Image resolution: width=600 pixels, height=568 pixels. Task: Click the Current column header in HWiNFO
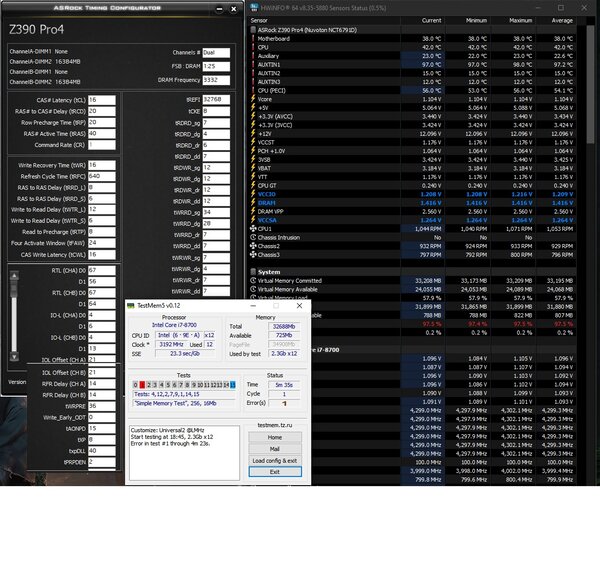pos(431,21)
